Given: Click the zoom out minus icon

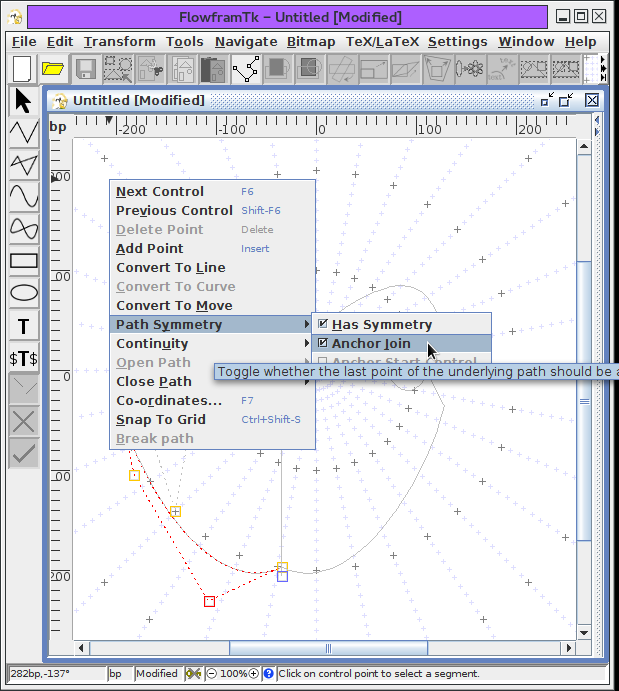Looking at the screenshot, I should [211, 673].
